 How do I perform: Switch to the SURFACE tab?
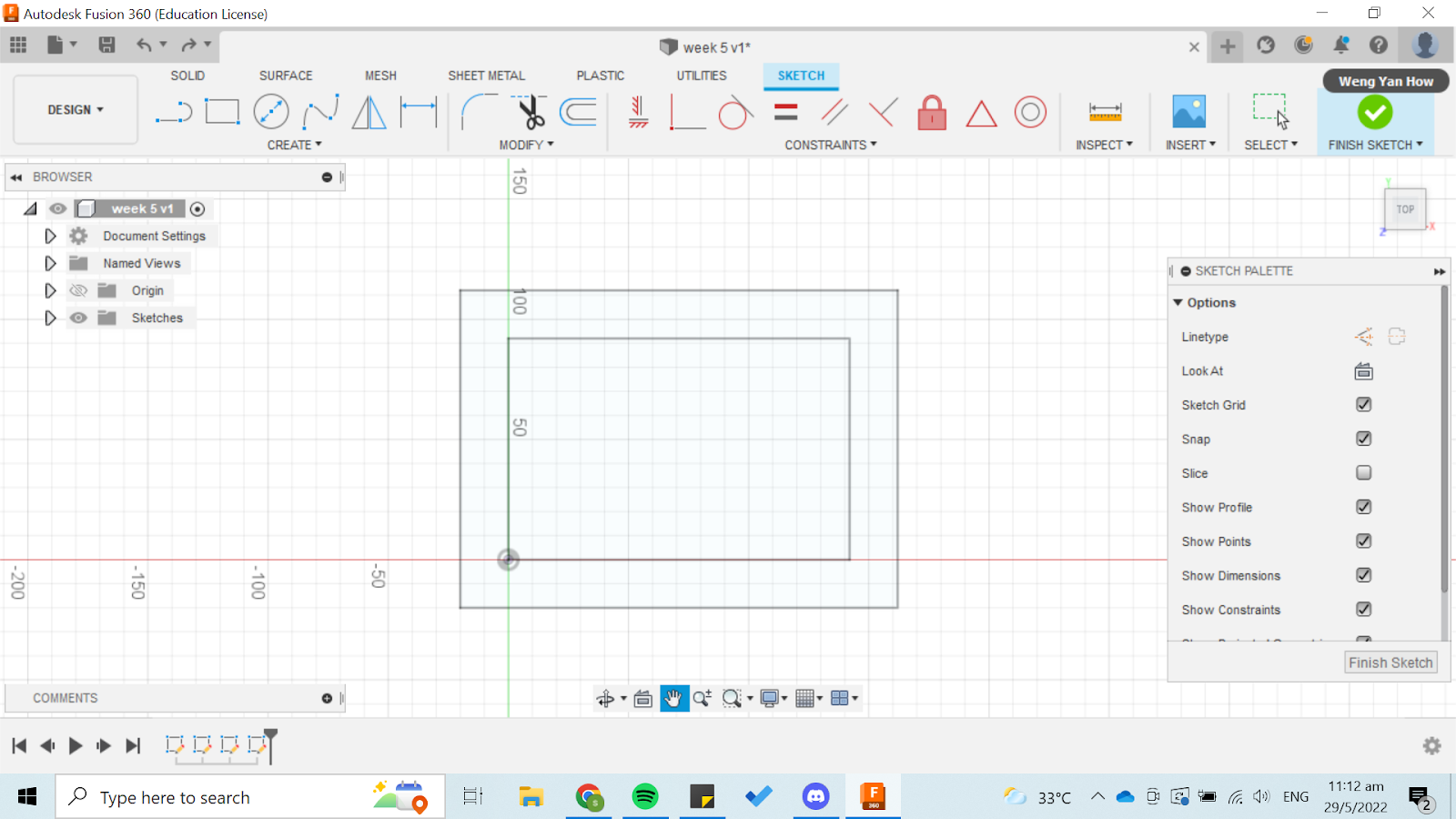[286, 76]
